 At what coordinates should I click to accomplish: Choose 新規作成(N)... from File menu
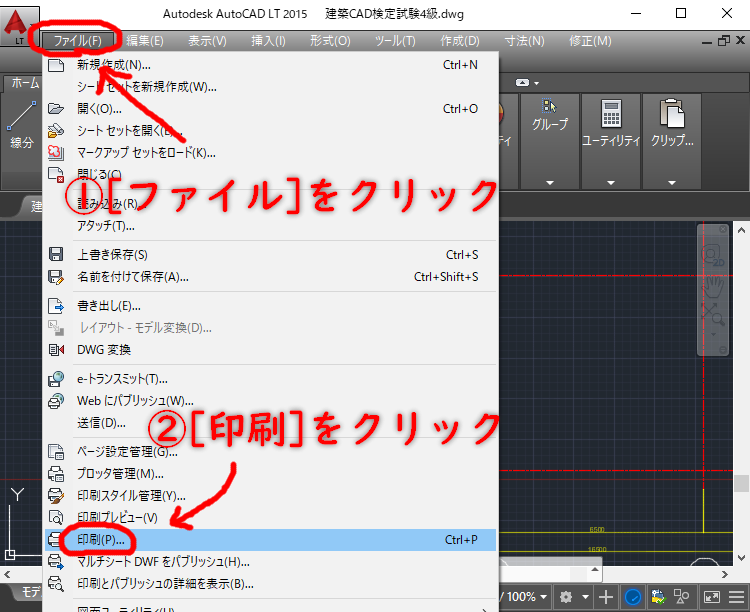tap(270, 65)
